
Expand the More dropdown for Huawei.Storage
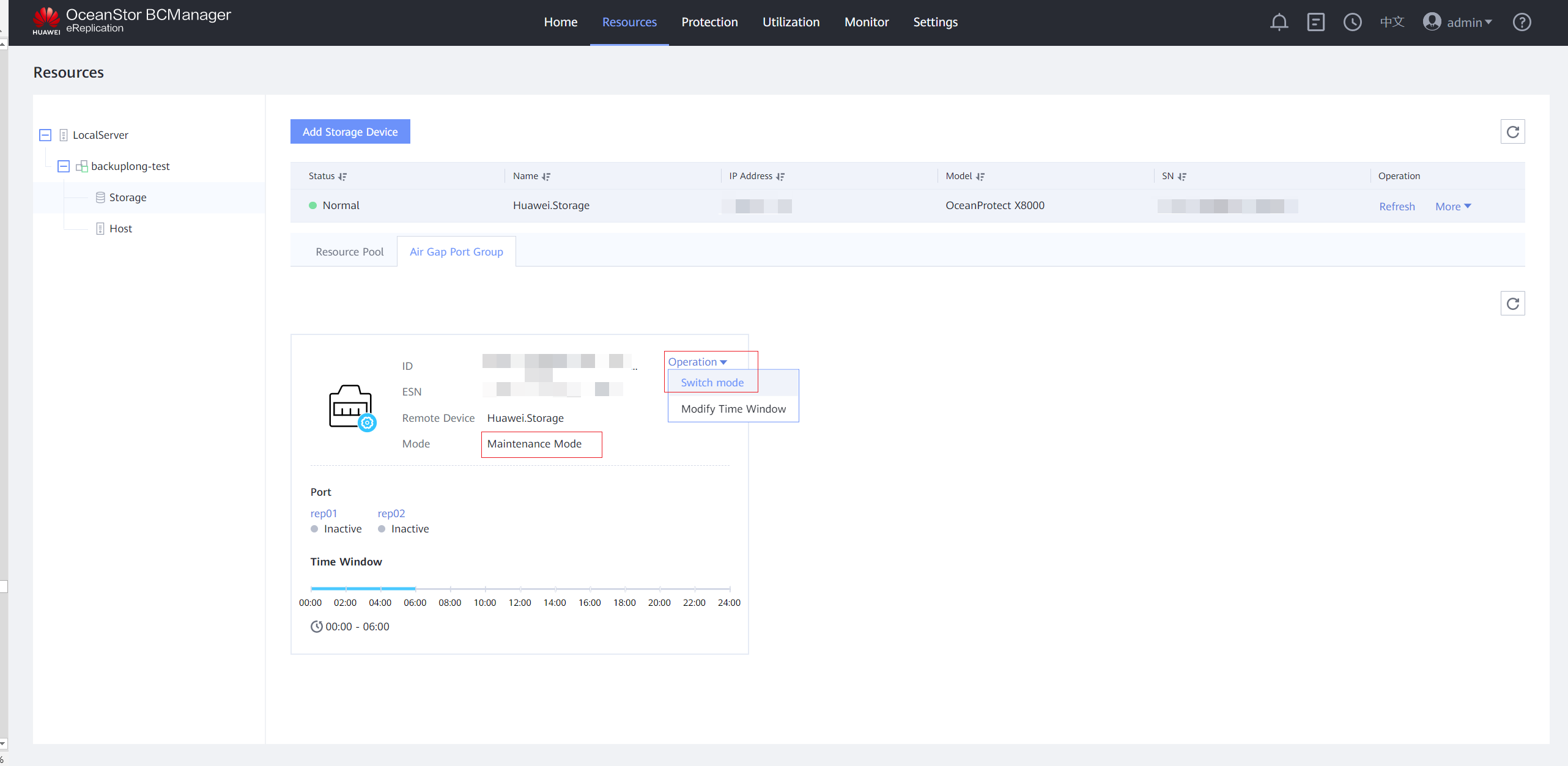click(1453, 207)
